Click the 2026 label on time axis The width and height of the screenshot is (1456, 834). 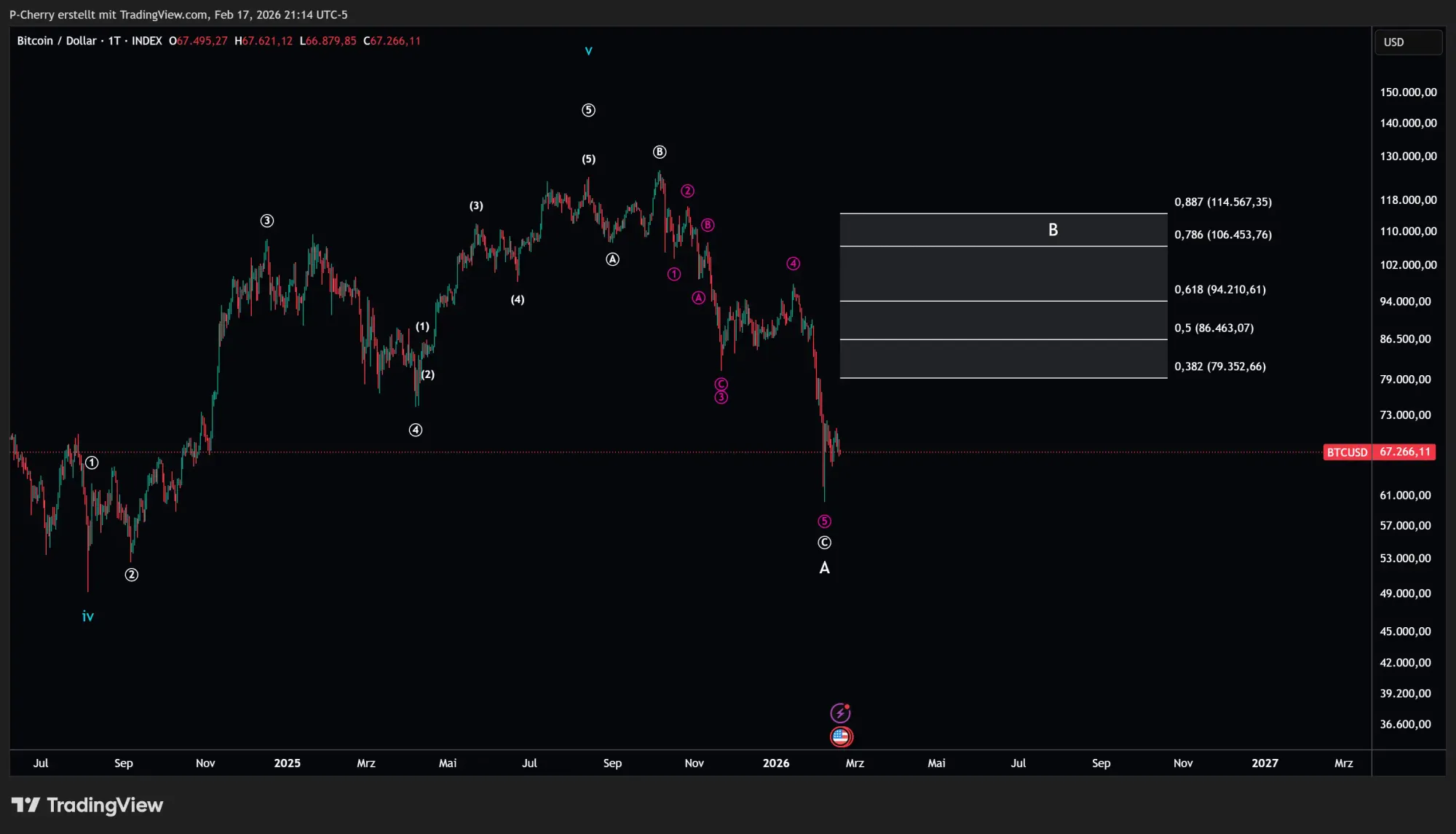point(776,763)
